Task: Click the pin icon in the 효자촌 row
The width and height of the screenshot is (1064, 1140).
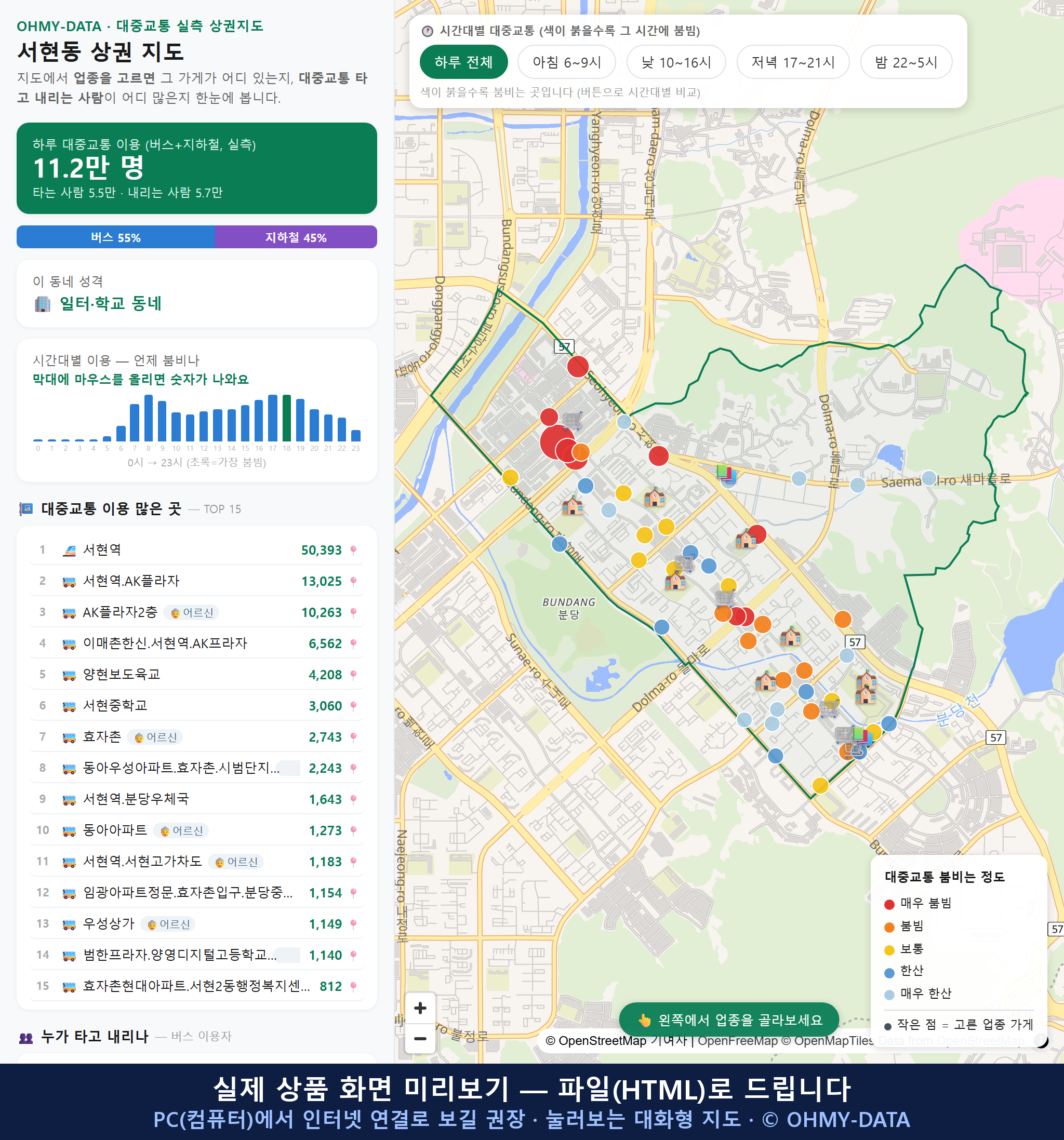Action: pyautogui.click(x=353, y=737)
